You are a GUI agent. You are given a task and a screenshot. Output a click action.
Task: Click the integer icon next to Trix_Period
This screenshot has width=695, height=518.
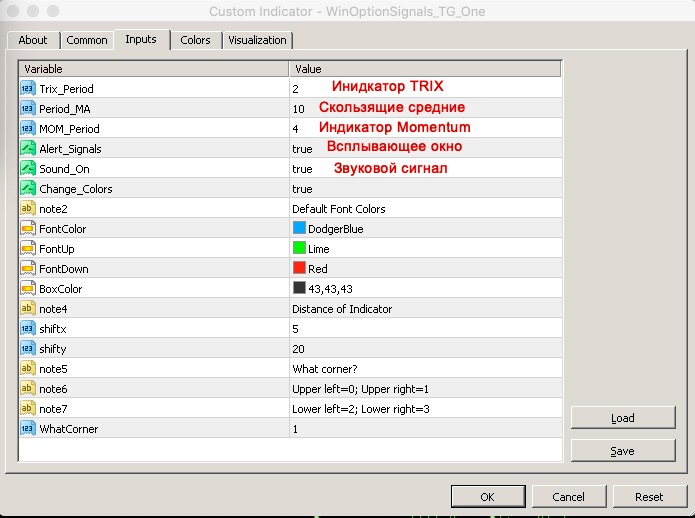tap(27, 88)
